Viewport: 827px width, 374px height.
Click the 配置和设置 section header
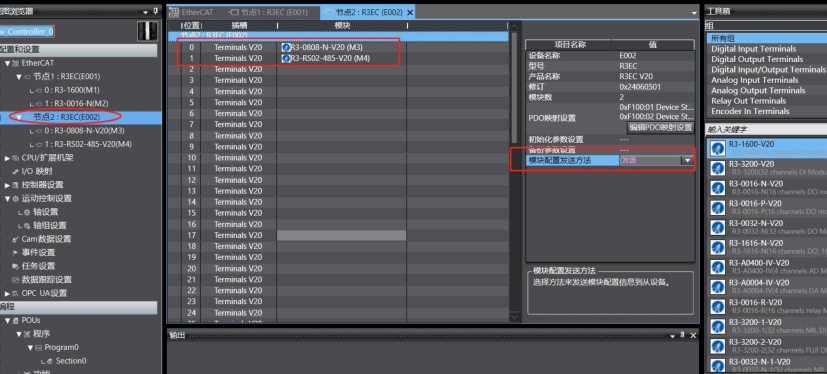[x=79, y=50]
